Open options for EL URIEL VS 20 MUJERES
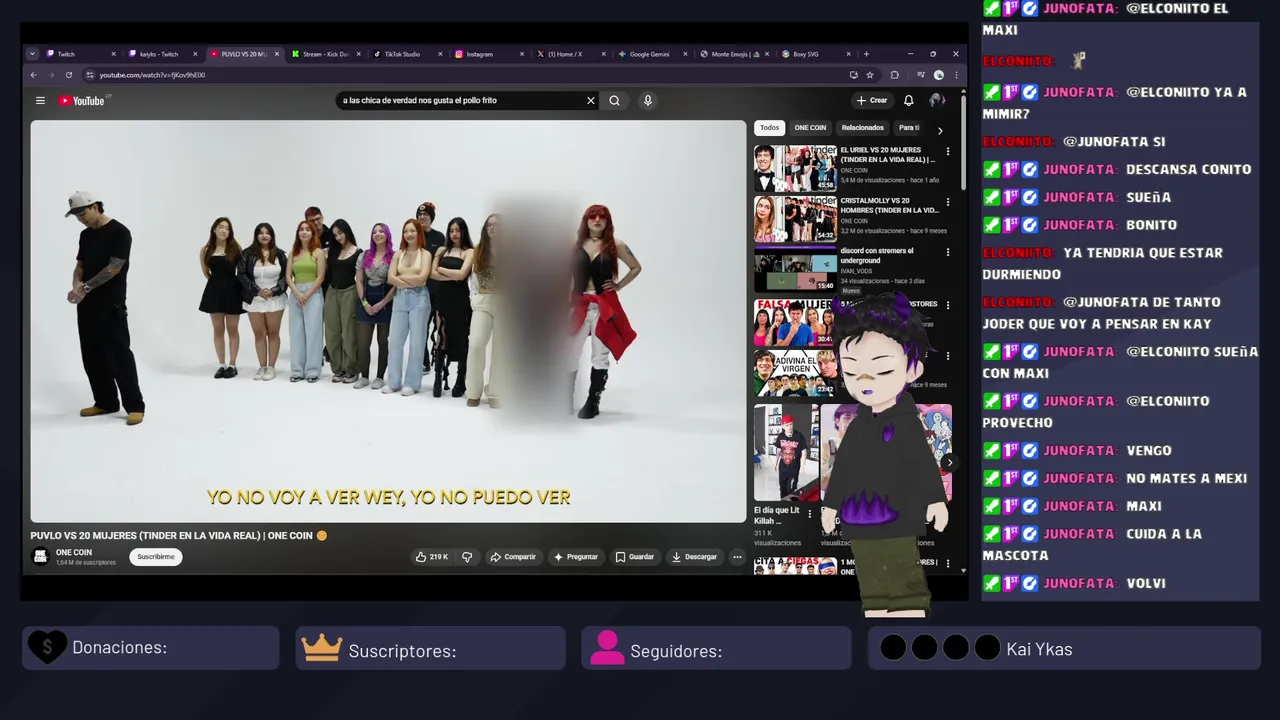This screenshot has width=1280, height=720. coord(948,151)
